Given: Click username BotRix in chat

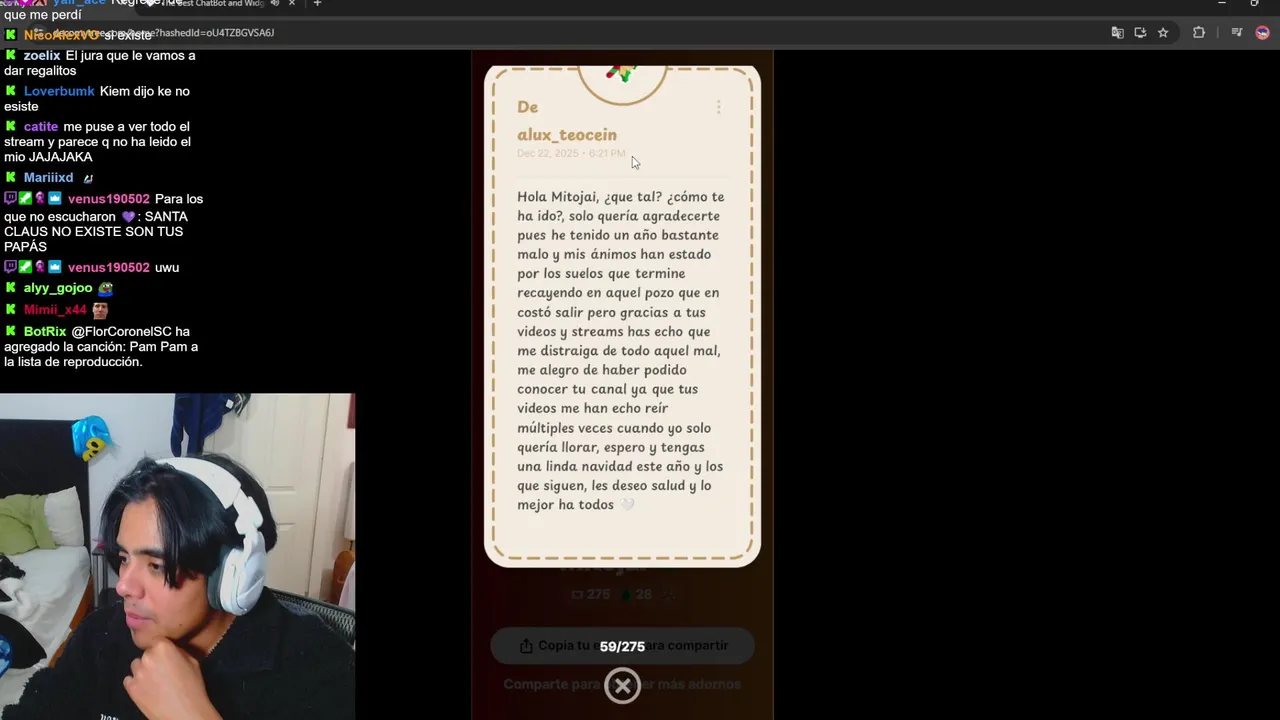Looking at the screenshot, I should click(x=45, y=332).
